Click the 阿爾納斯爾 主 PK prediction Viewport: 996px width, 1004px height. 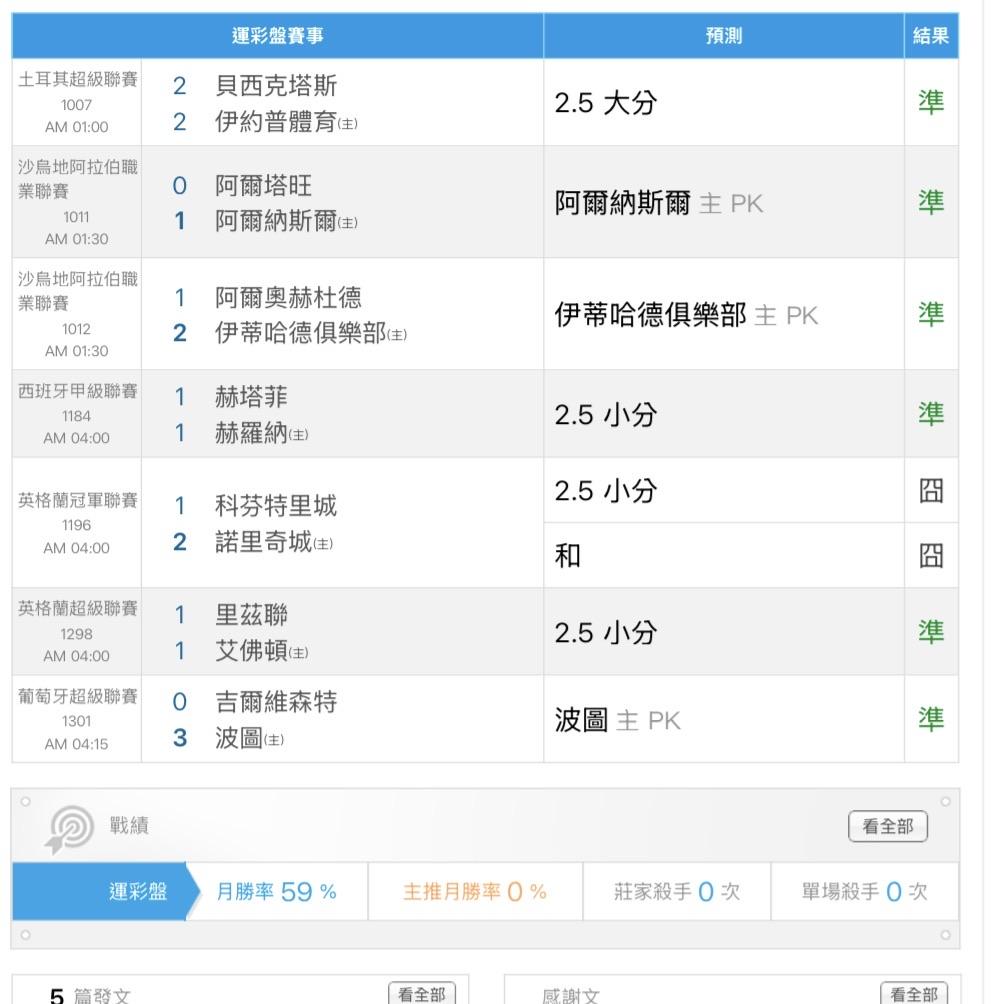point(658,204)
